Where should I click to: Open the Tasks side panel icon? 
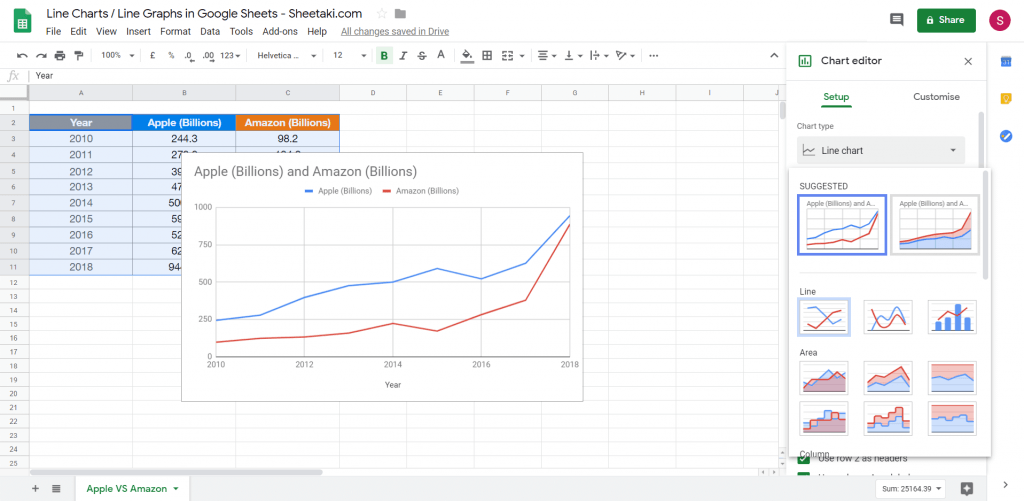pos(1006,136)
